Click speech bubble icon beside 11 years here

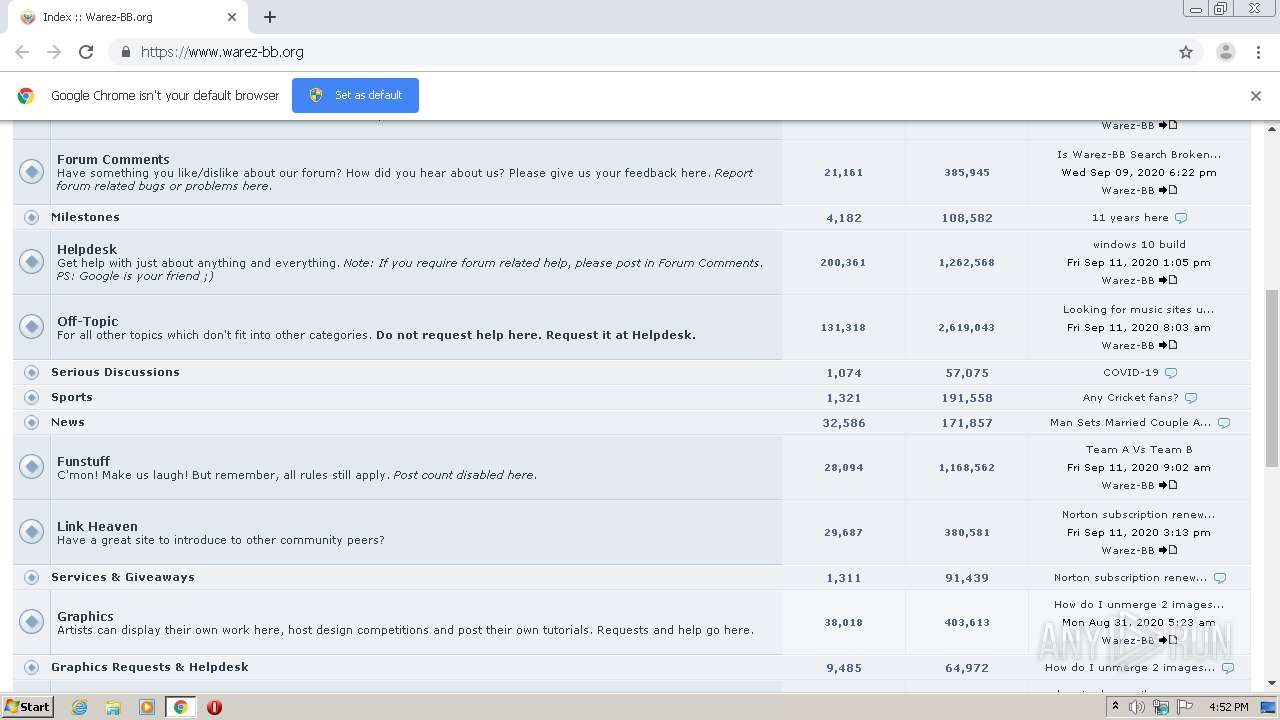coord(1181,218)
